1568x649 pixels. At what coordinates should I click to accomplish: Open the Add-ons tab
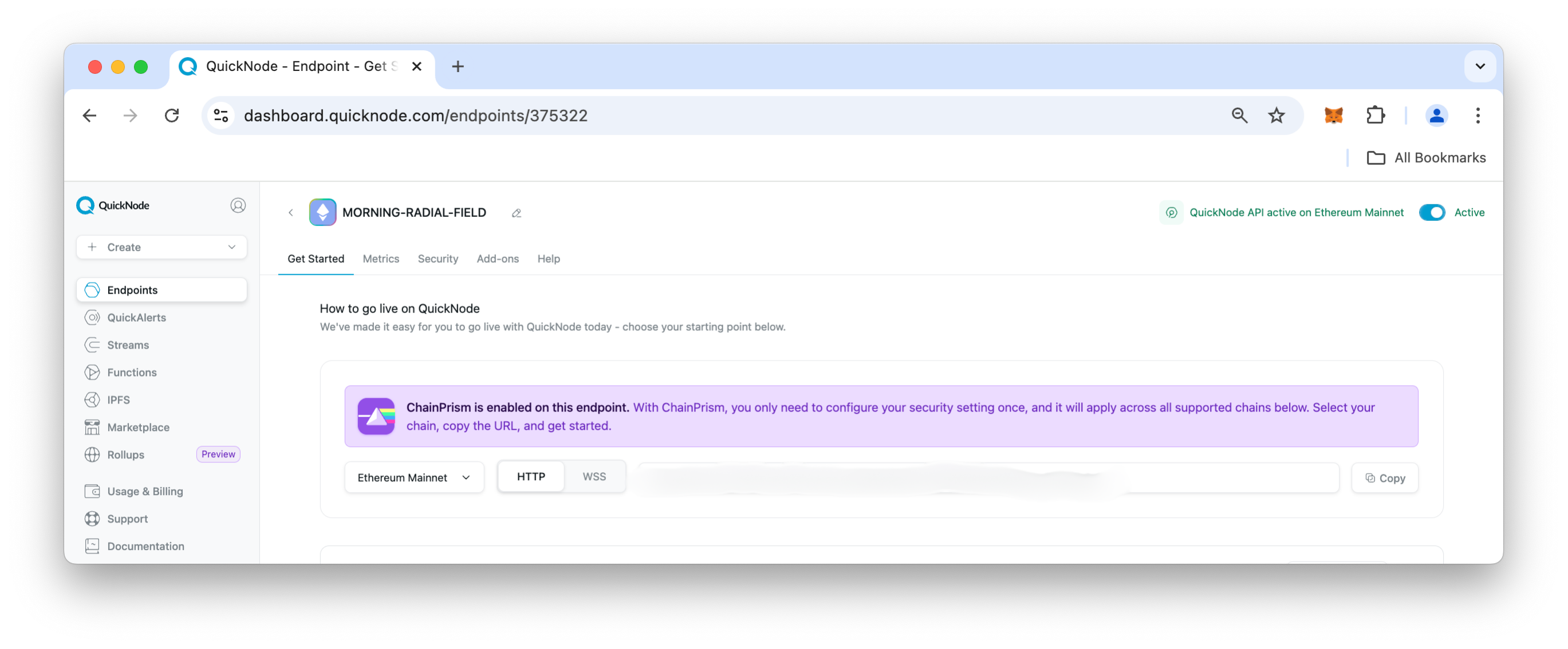497,258
